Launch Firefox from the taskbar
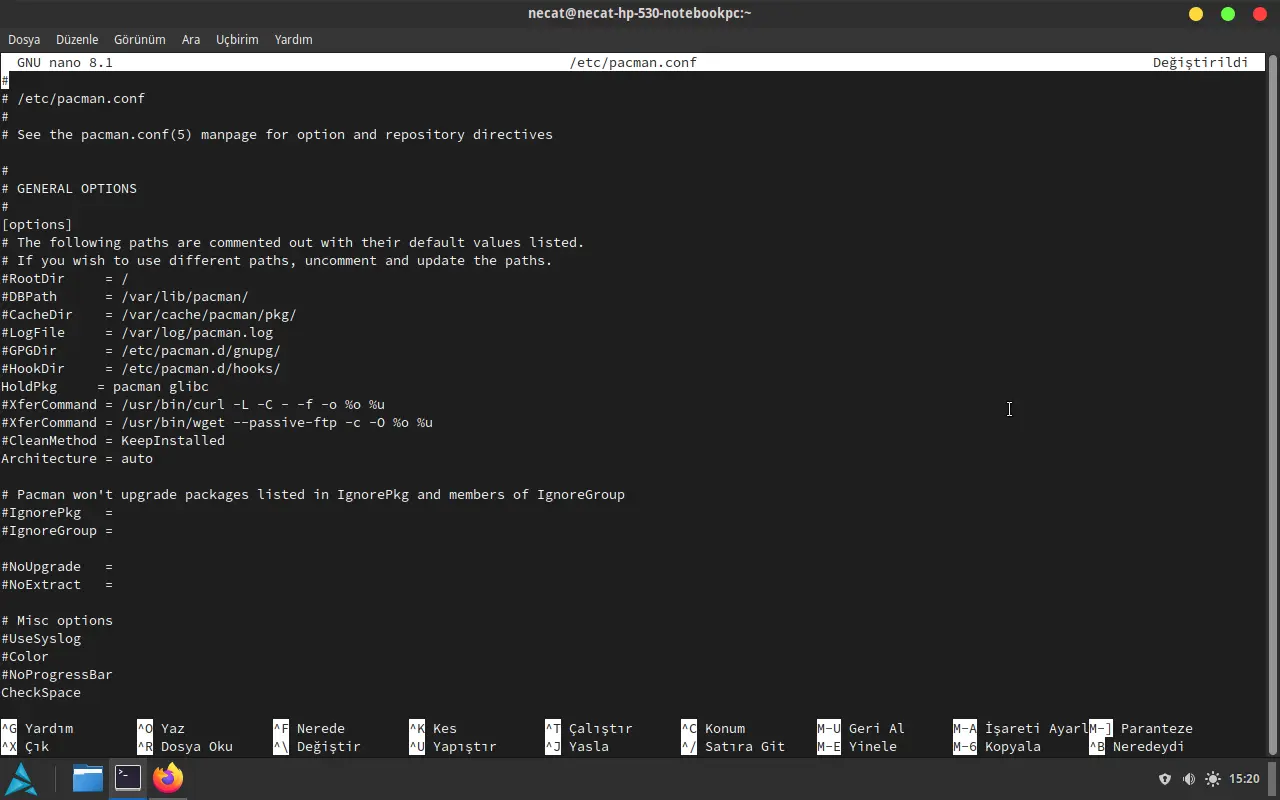Viewport: 1280px width, 800px height. (168, 778)
